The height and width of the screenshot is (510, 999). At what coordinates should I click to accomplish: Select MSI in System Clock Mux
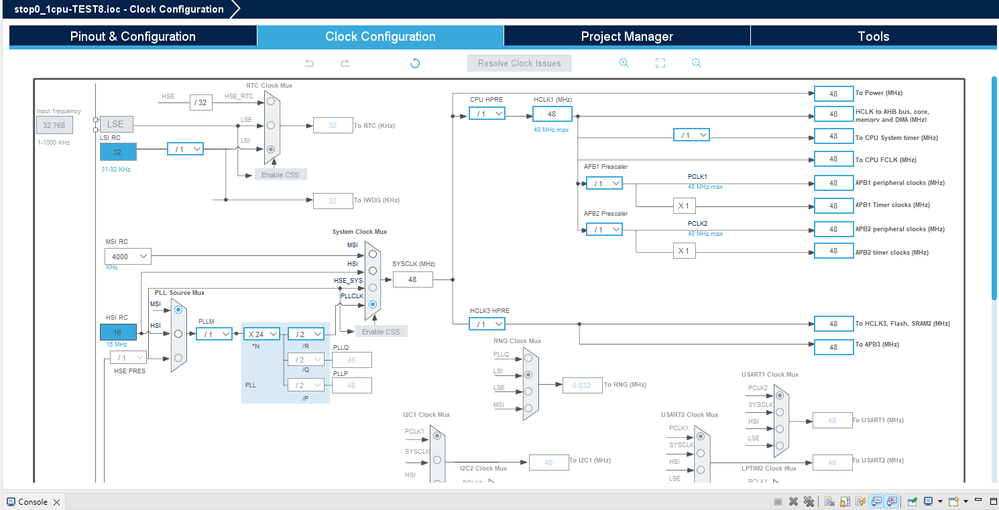tap(373, 253)
